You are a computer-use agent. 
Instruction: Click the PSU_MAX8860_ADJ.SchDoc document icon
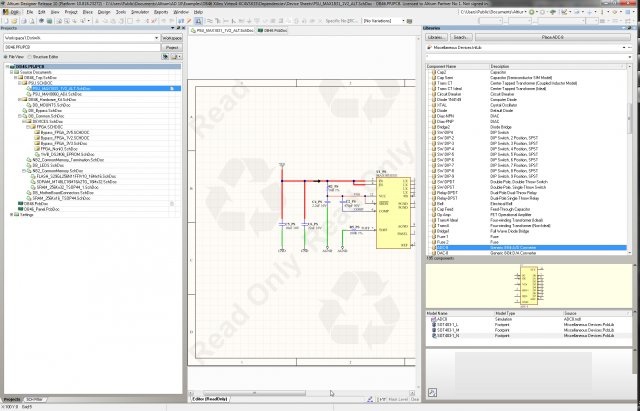click(30, 94)
